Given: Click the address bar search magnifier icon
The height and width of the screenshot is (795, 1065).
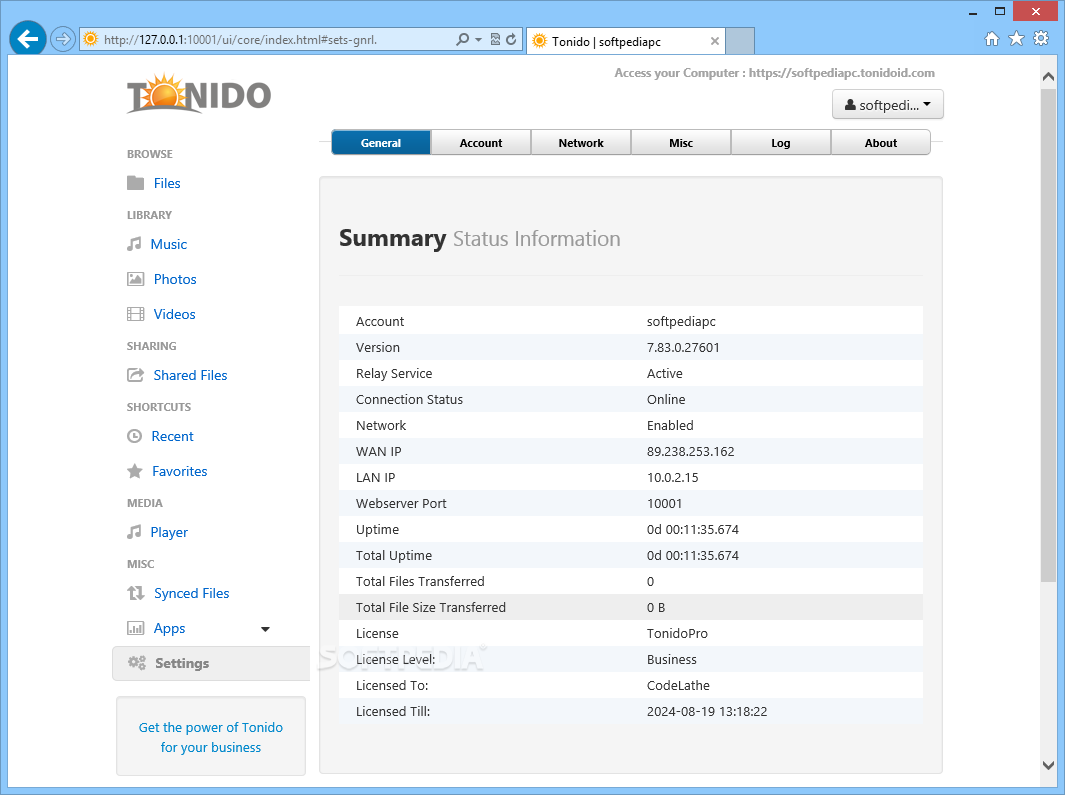Looking at the screenshot, I should (x=463, y=39).
